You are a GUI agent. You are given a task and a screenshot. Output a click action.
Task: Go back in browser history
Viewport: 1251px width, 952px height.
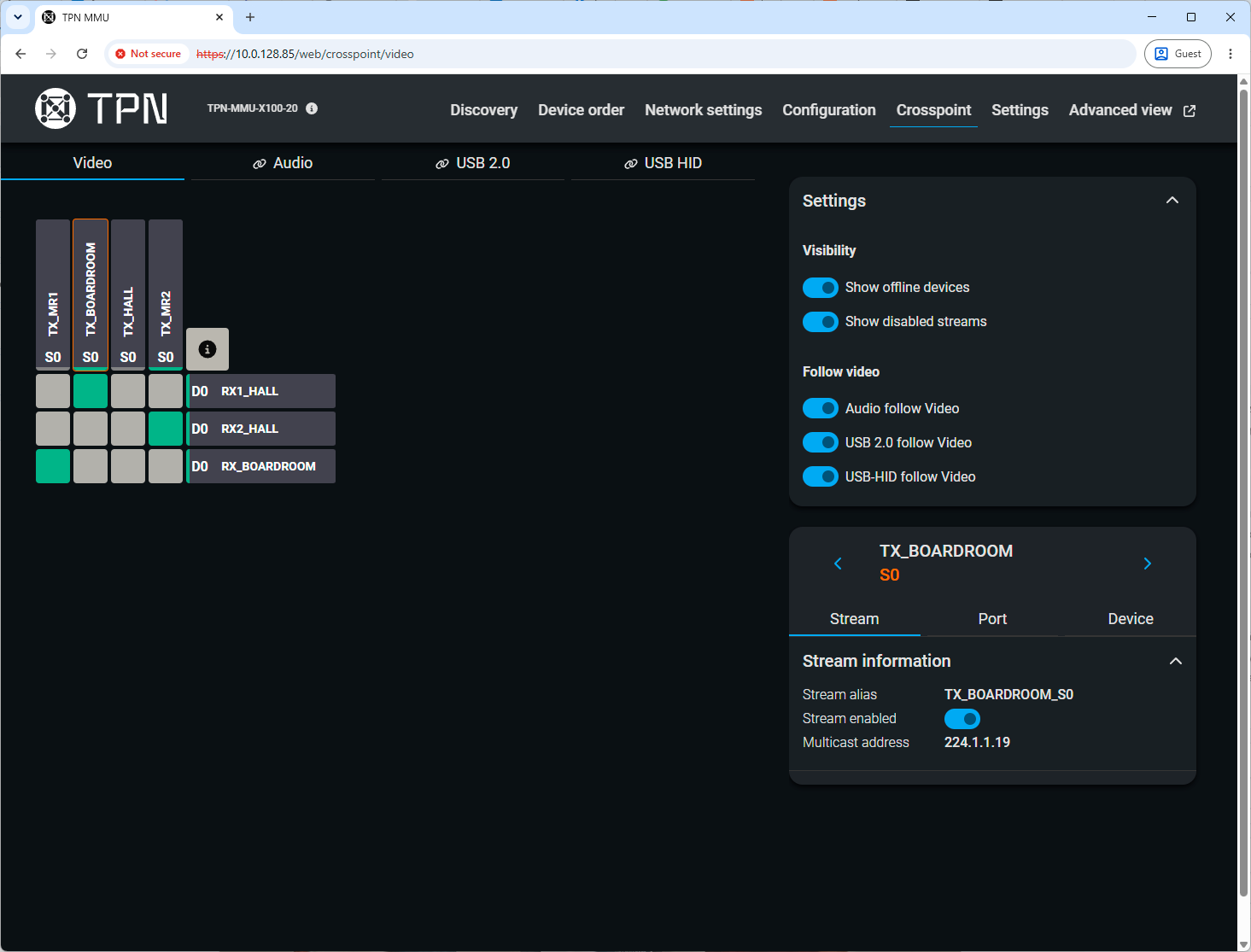(20, 54)
